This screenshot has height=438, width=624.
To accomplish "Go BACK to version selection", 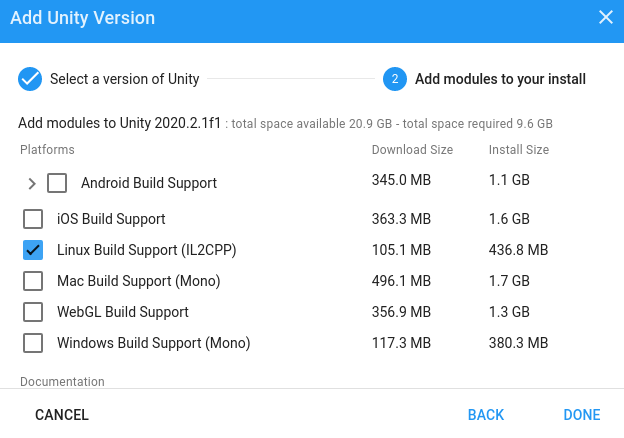I will click(x=485, y=415).
